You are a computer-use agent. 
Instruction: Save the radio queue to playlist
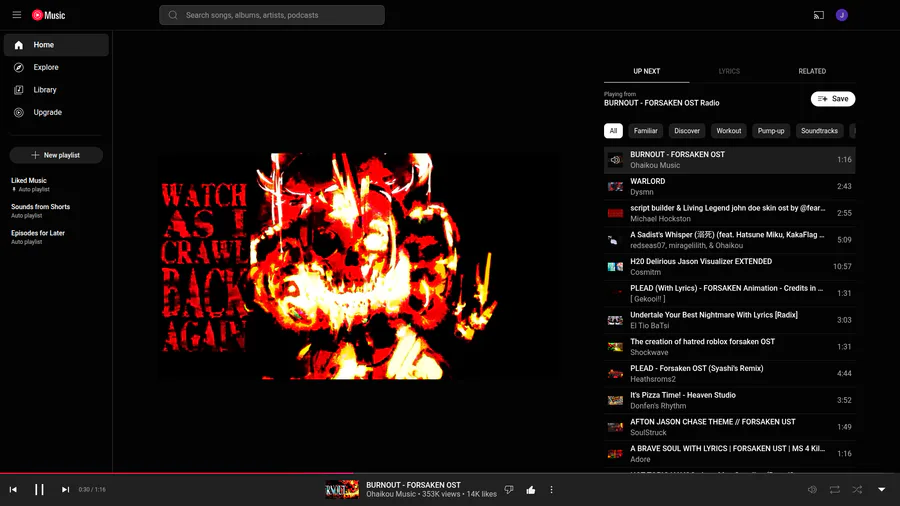tap(833, 99)
